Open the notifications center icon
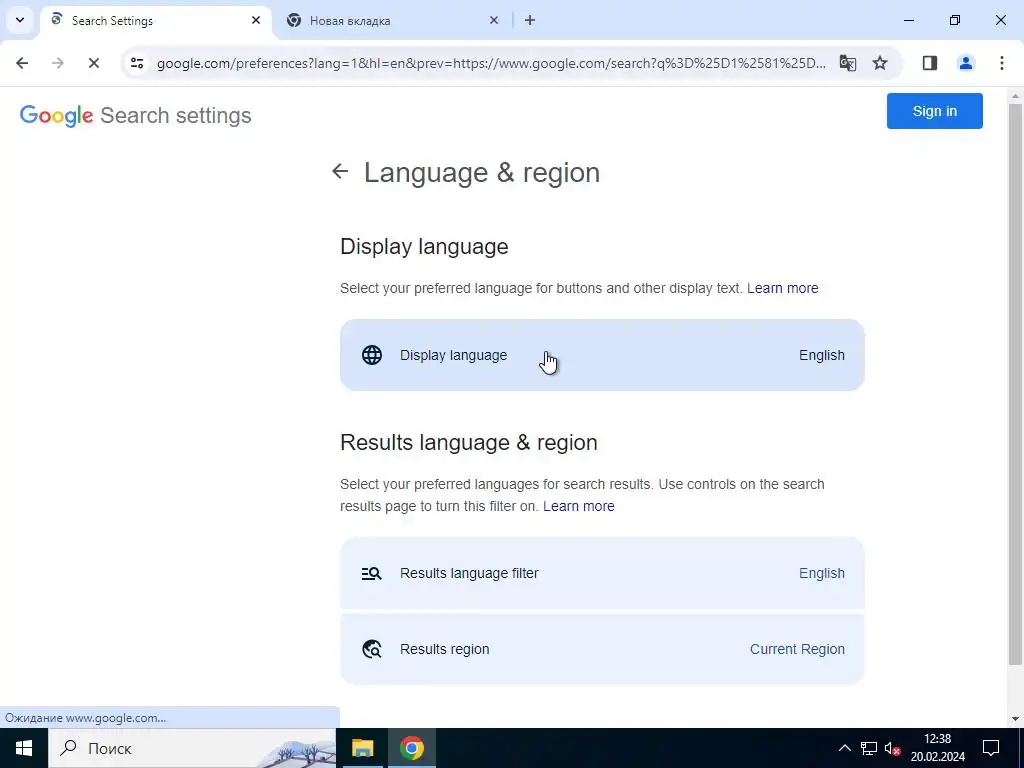The height and width of the screenshot is (768, 1024). [991, 748]
